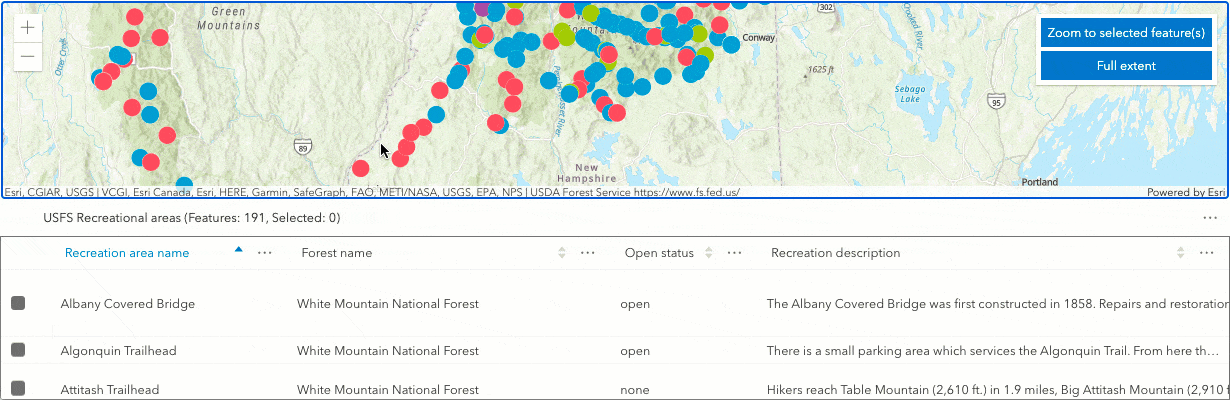Viewport: 1230px width, 400px height.
Task: Click the route 302 highway shield on map
Action: (x=825, y=7)
